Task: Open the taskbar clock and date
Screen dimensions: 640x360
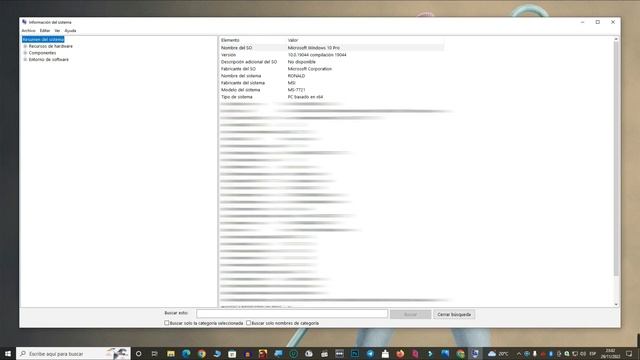Action: 610,353
